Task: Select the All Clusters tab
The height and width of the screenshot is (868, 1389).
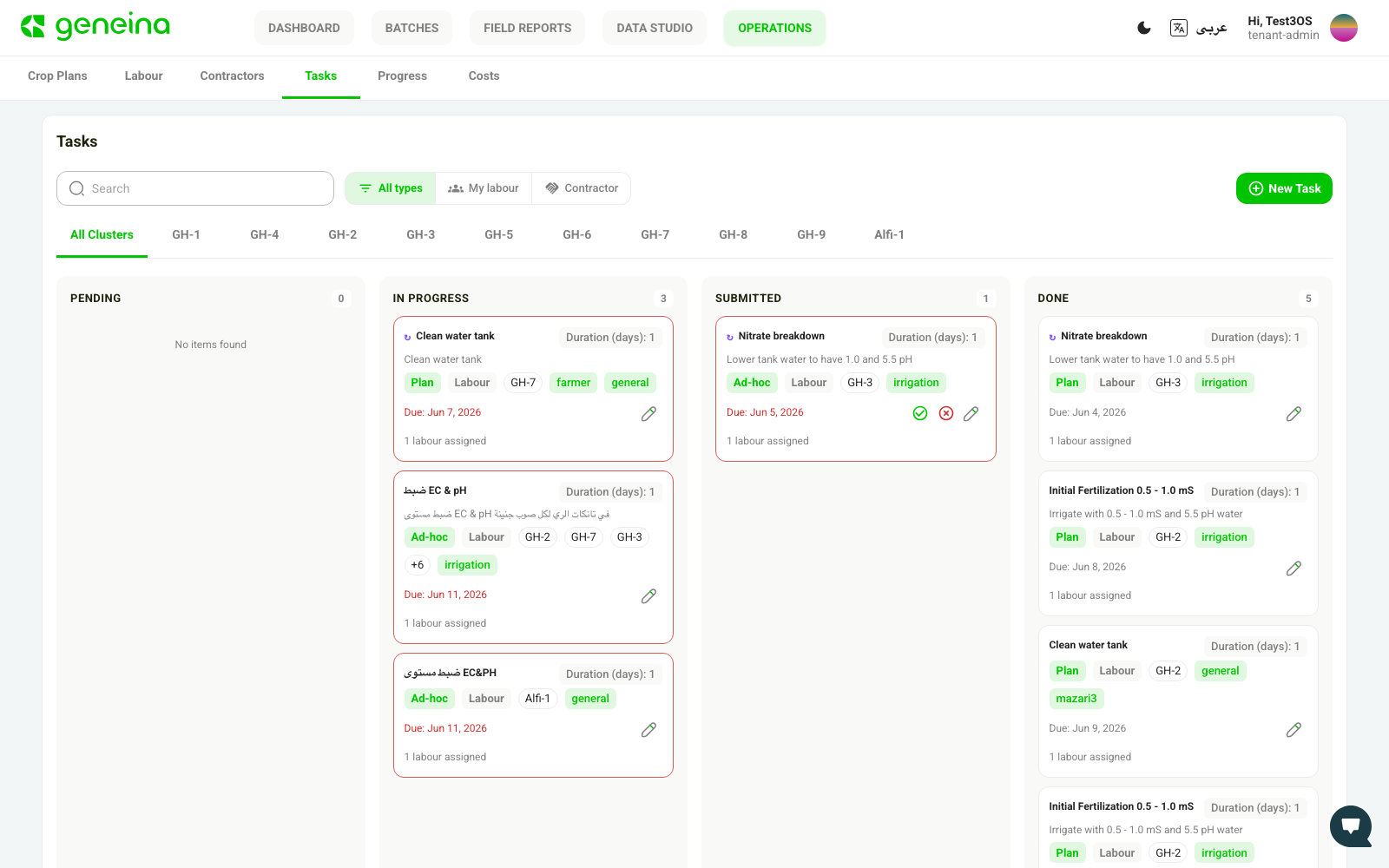Action: 102,235
